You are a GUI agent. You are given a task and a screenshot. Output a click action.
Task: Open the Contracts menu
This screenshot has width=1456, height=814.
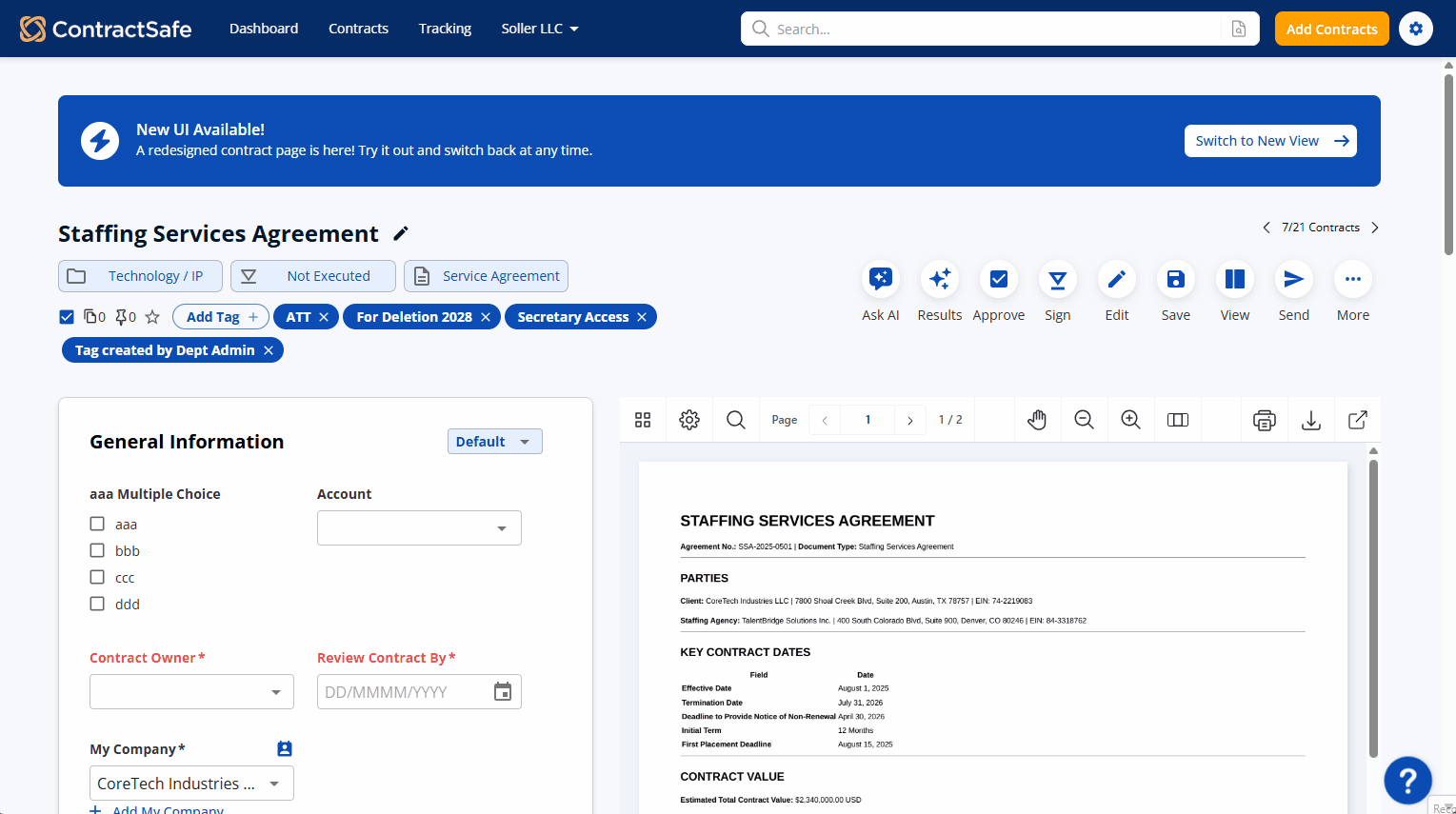(358, 29)
